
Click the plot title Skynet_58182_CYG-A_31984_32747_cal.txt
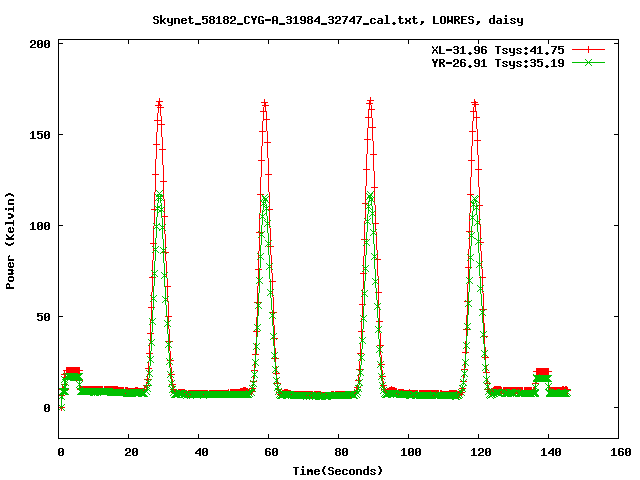[x=285, y=20]
